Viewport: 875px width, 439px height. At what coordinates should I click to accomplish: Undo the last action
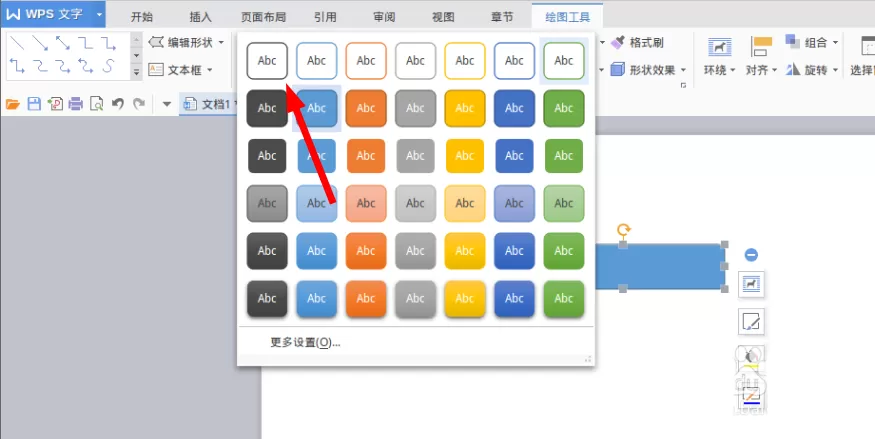coord(118,104)
